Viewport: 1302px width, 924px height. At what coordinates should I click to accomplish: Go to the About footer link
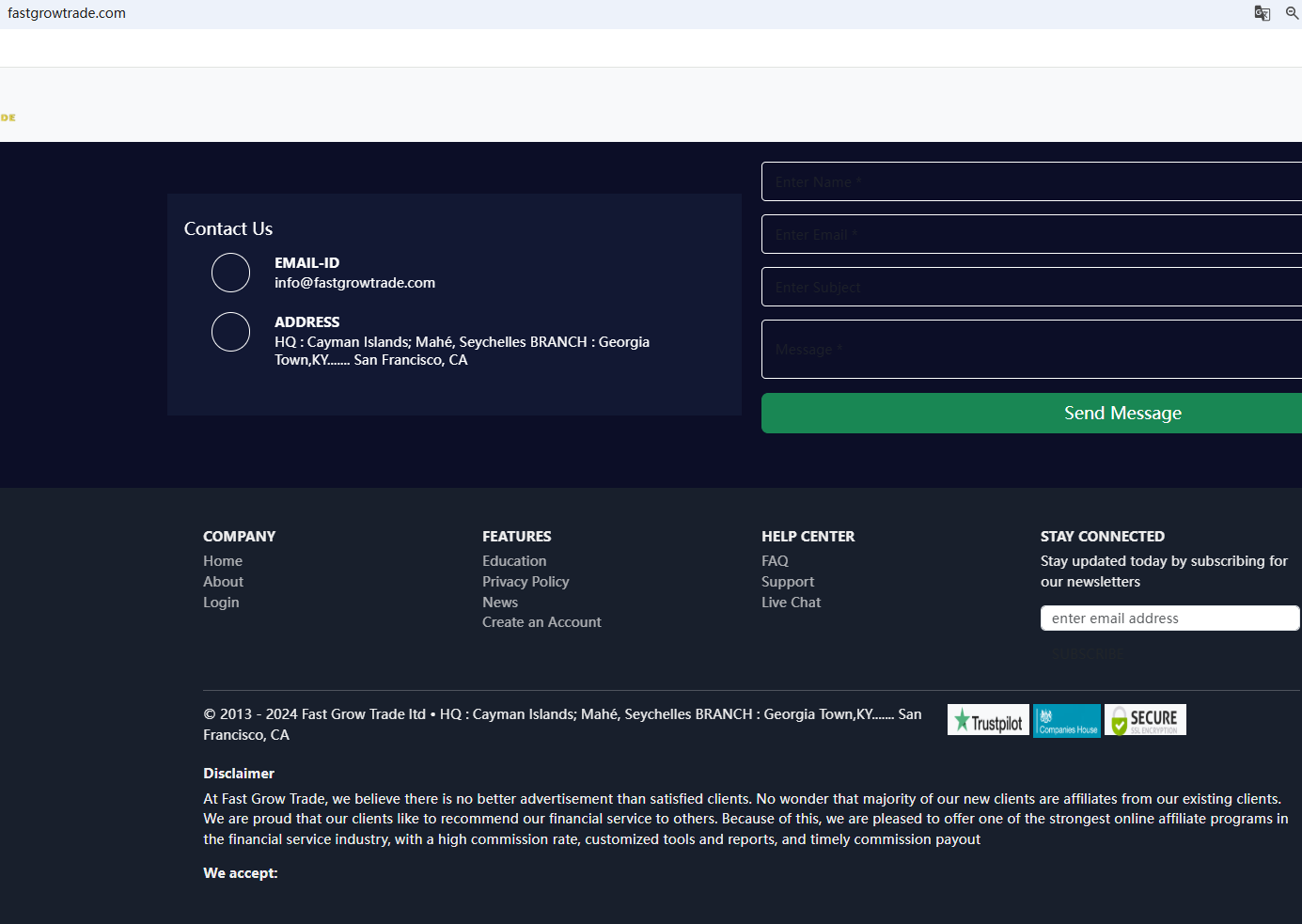pos(223,582)
